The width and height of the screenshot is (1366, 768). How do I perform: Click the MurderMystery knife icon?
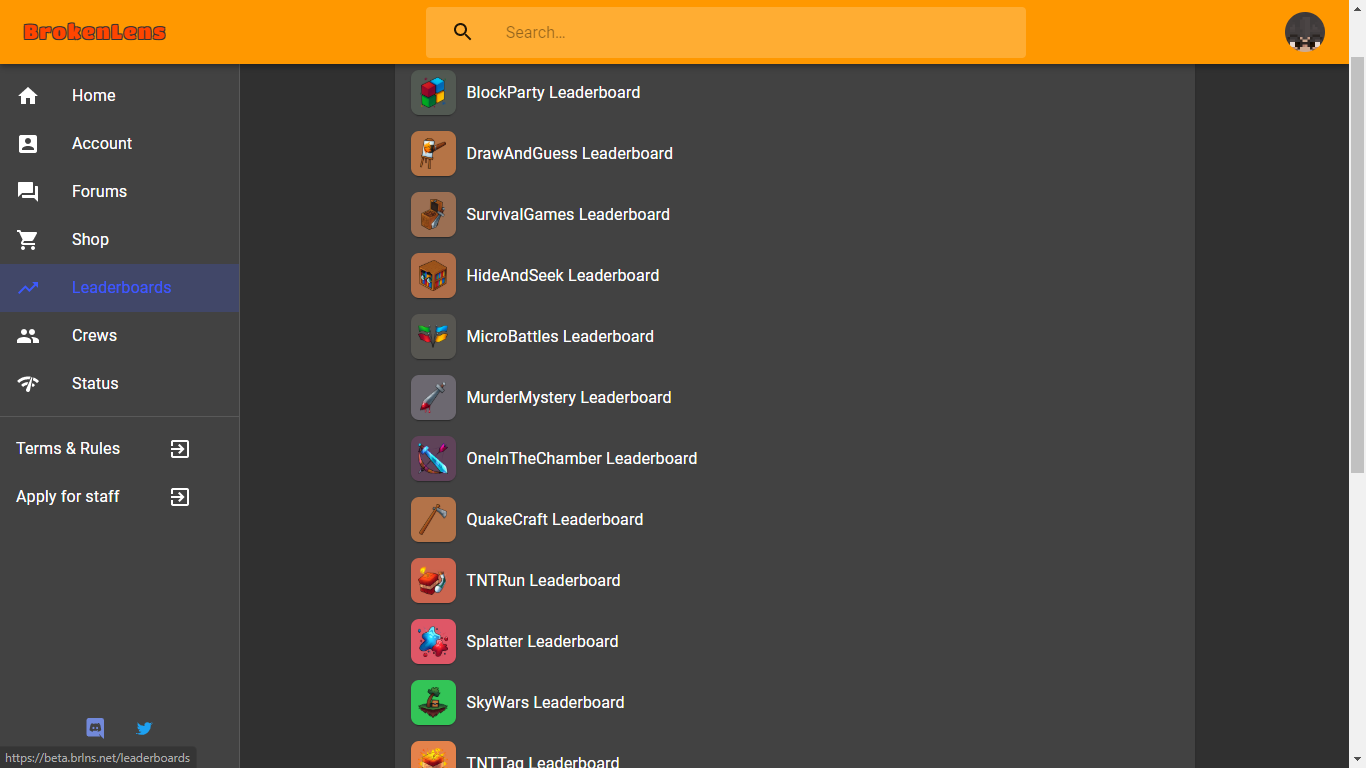point(433,397)
